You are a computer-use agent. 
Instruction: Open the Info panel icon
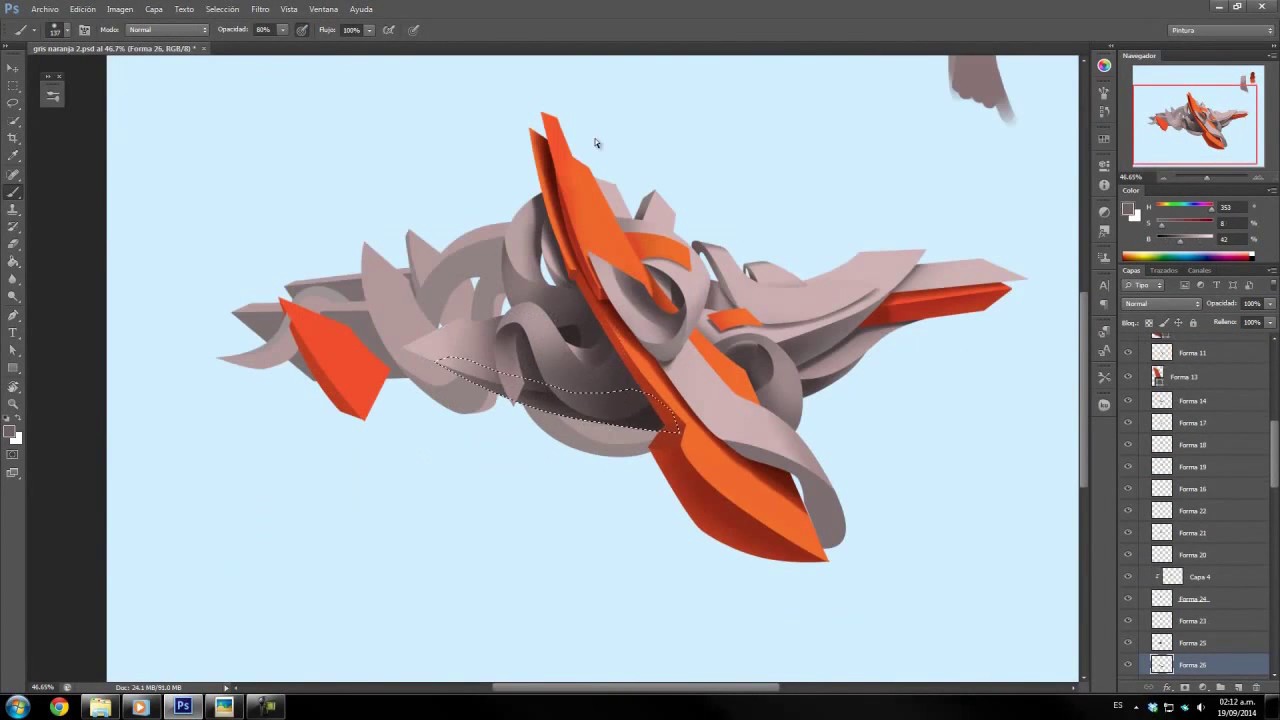[x=1104, y=185]
